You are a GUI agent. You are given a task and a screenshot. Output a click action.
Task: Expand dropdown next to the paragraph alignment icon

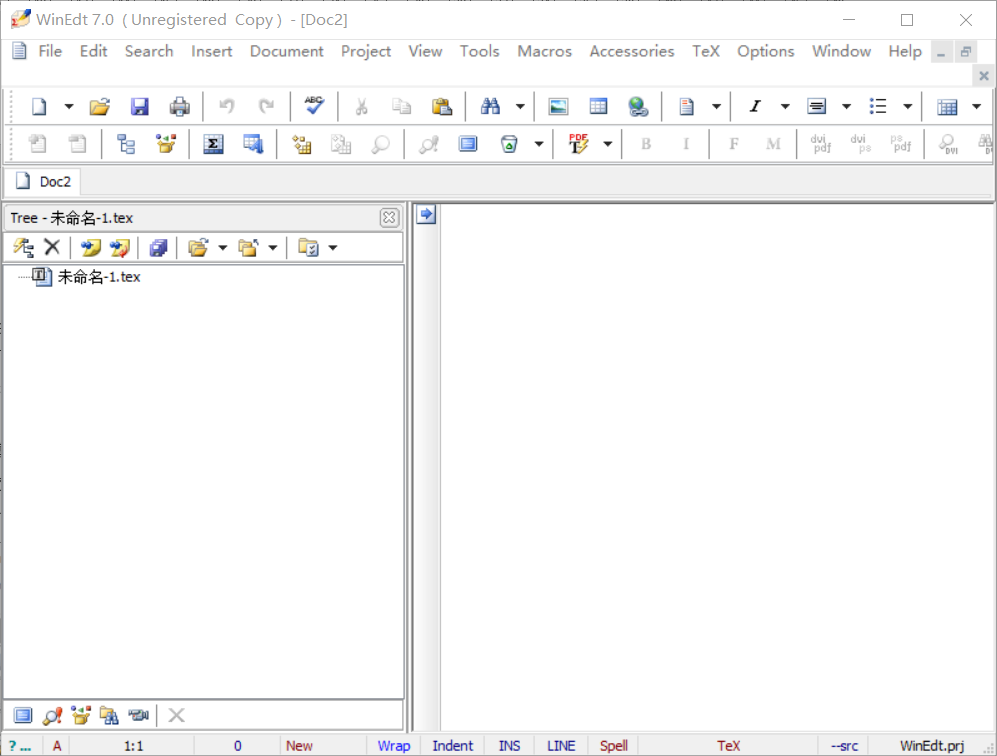(846, 106)
